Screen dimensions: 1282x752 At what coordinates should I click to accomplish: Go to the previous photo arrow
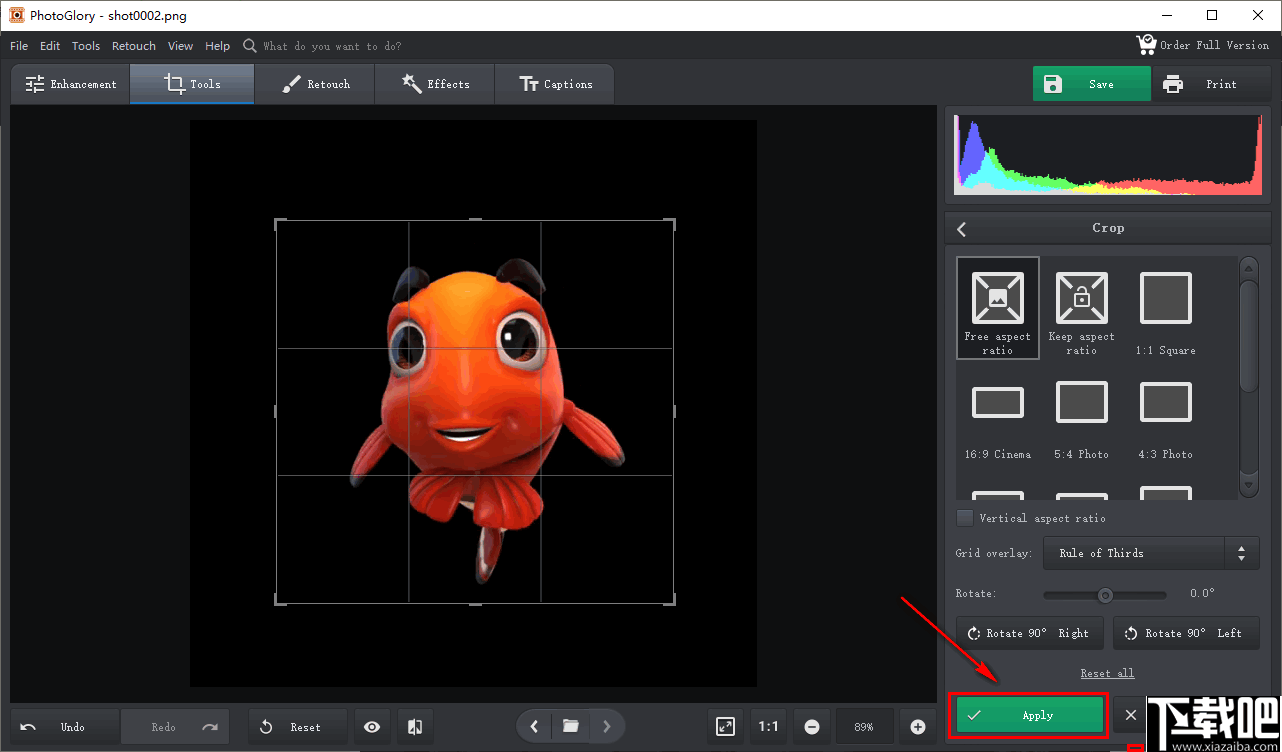534,726
